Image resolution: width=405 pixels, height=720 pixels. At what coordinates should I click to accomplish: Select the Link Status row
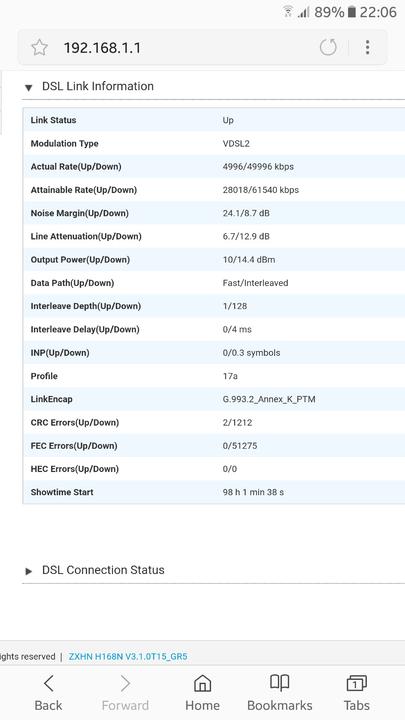click(214, 120)
